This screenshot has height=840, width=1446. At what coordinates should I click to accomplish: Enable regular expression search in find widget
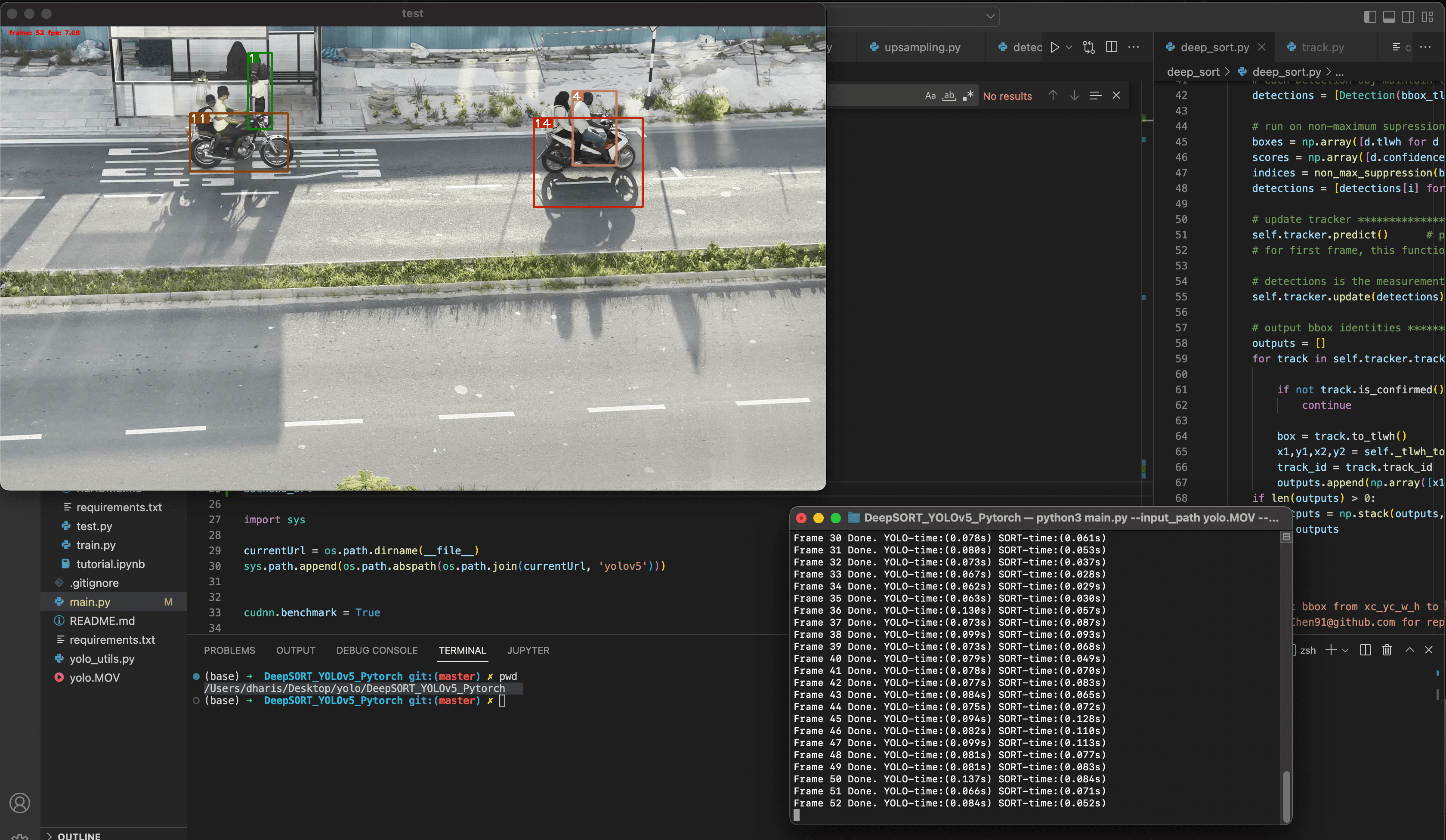click(968, 96)
